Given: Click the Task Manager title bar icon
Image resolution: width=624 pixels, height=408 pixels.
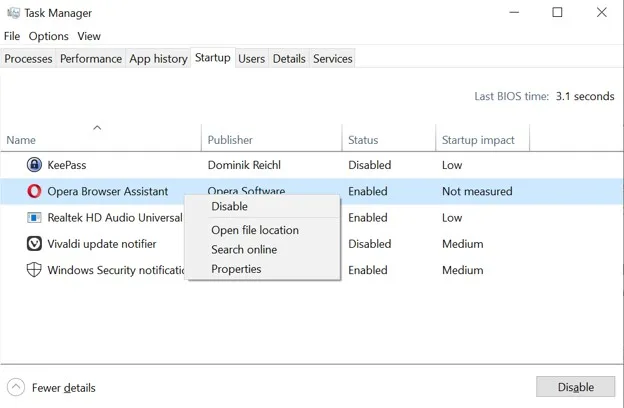Looking at the screenshot, I should tap(13, 13).
